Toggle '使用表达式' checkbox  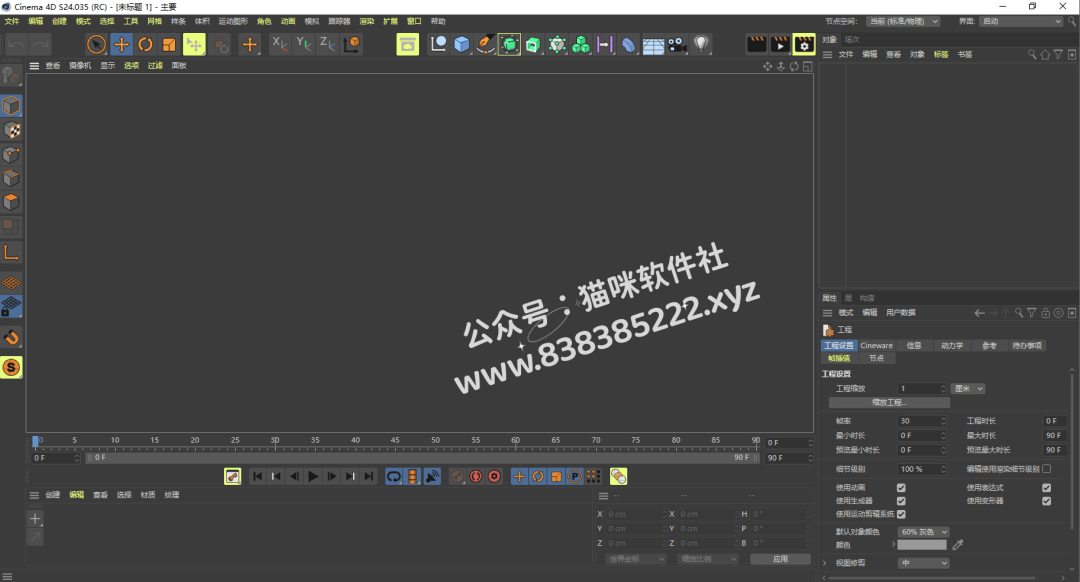click(1046, 488)
